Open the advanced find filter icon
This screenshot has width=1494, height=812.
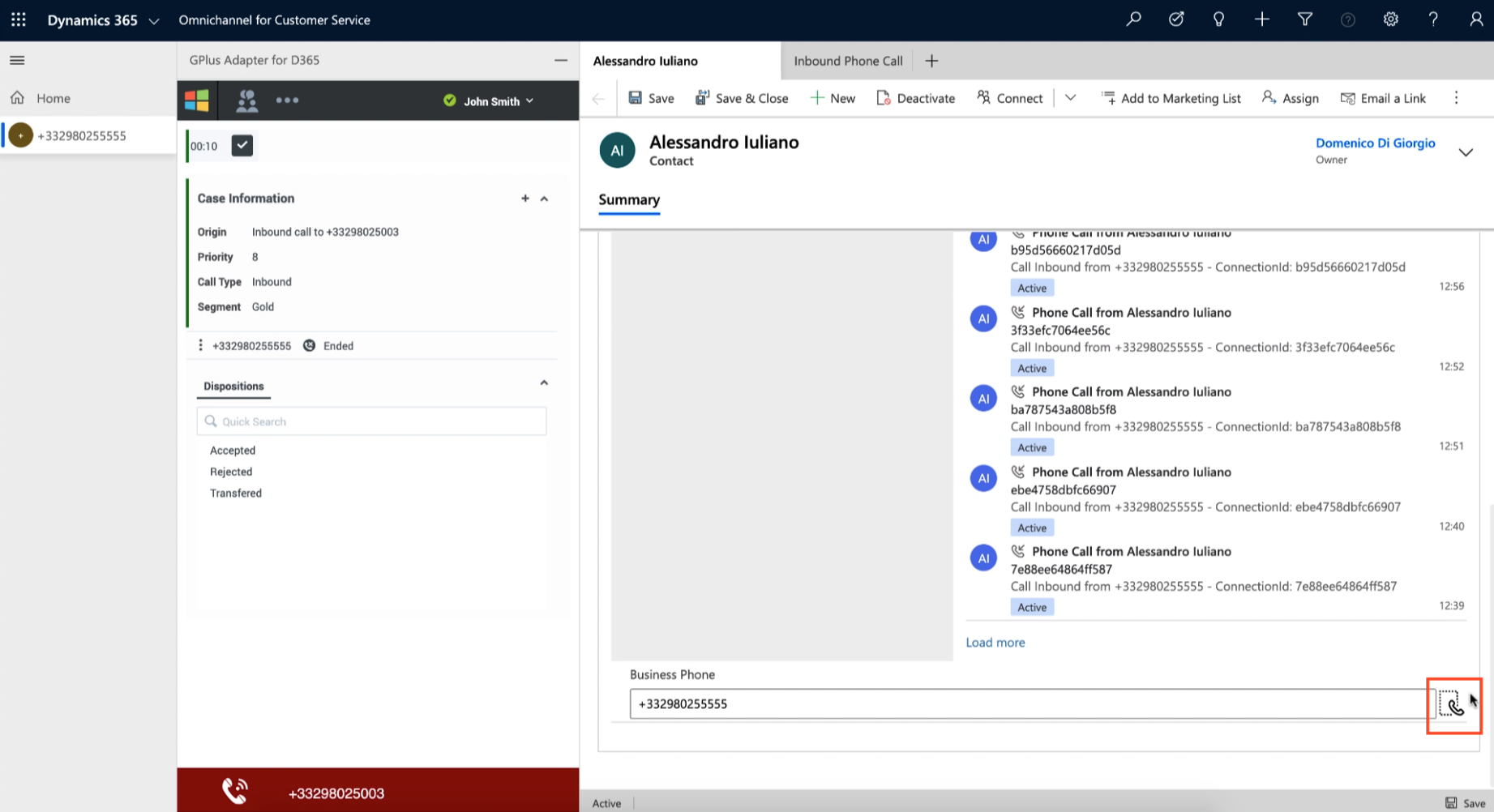click(1304, 19)
